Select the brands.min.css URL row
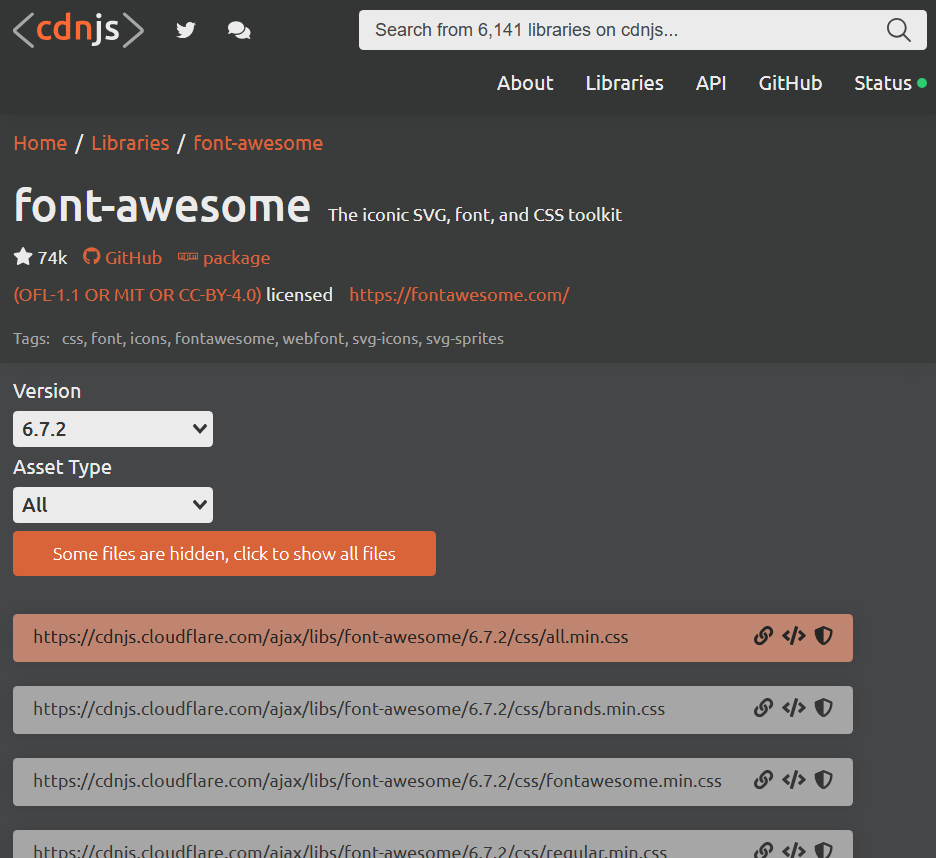The width and height of the screenshot is (936, 858). click(433, 710)
